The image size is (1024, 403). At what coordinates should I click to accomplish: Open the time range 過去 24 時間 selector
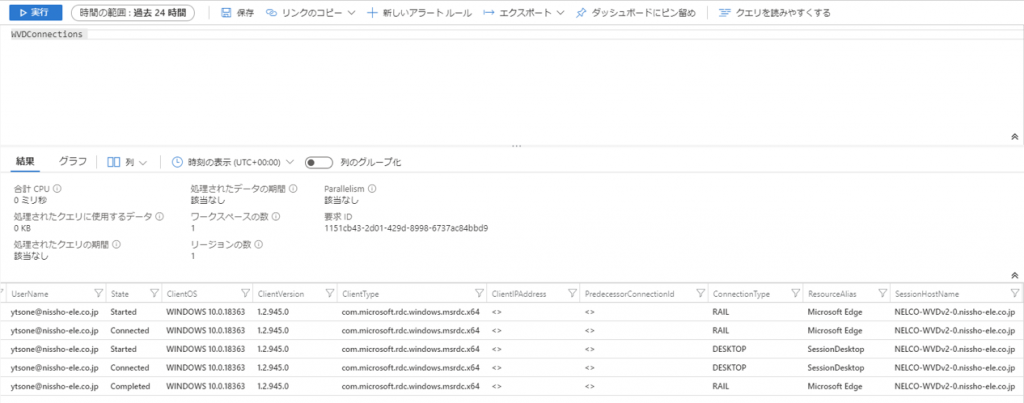133,12
